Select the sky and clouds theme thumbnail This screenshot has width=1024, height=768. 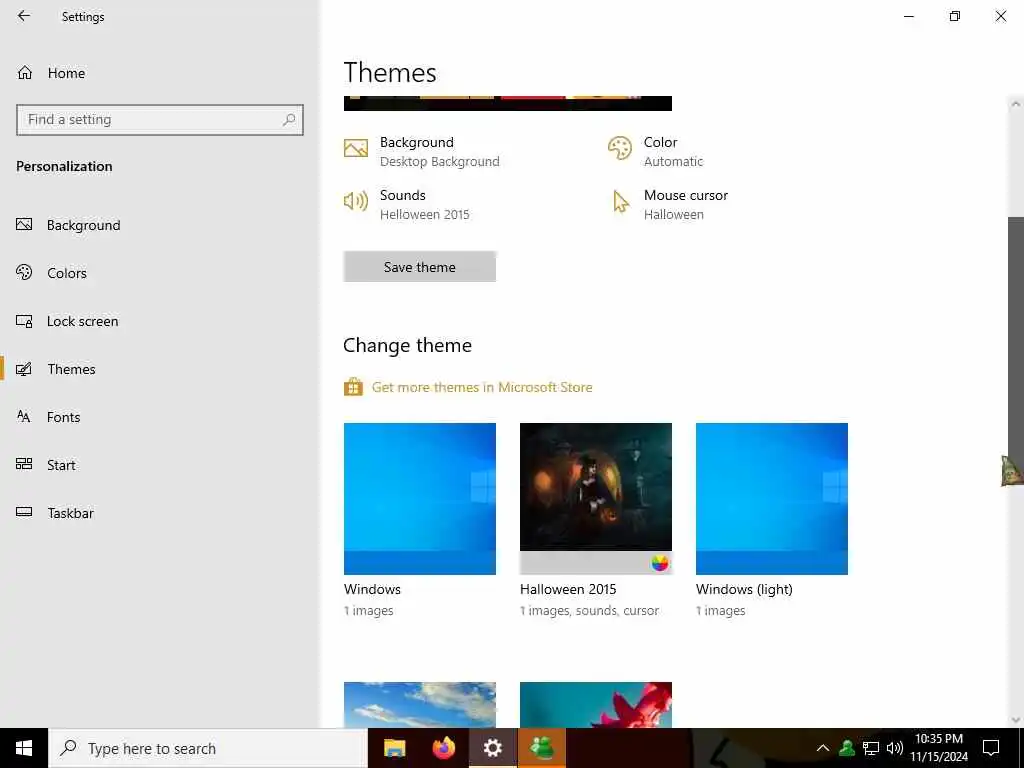coord(420,705)
